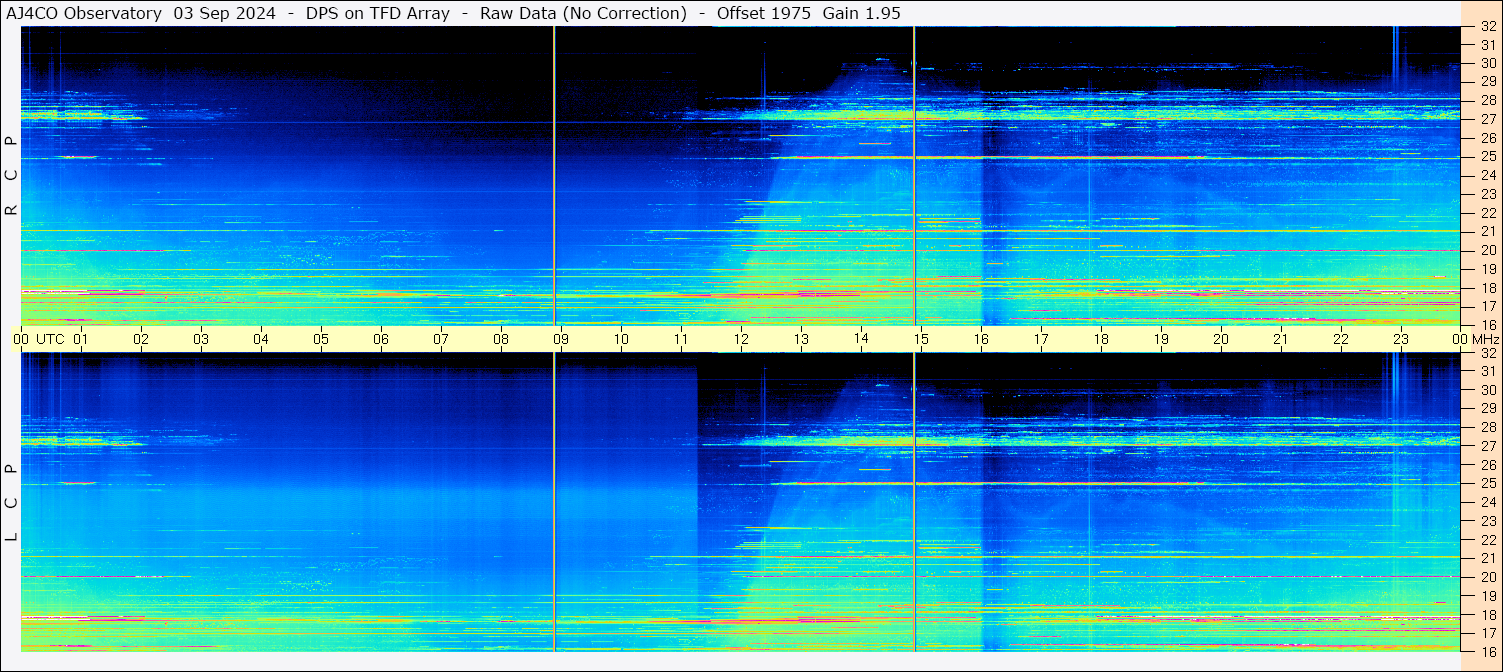This screenshot has width=1503, height=672.
Task: Click the "AJ4CO Observatory" title text
Action: point(83,13)
